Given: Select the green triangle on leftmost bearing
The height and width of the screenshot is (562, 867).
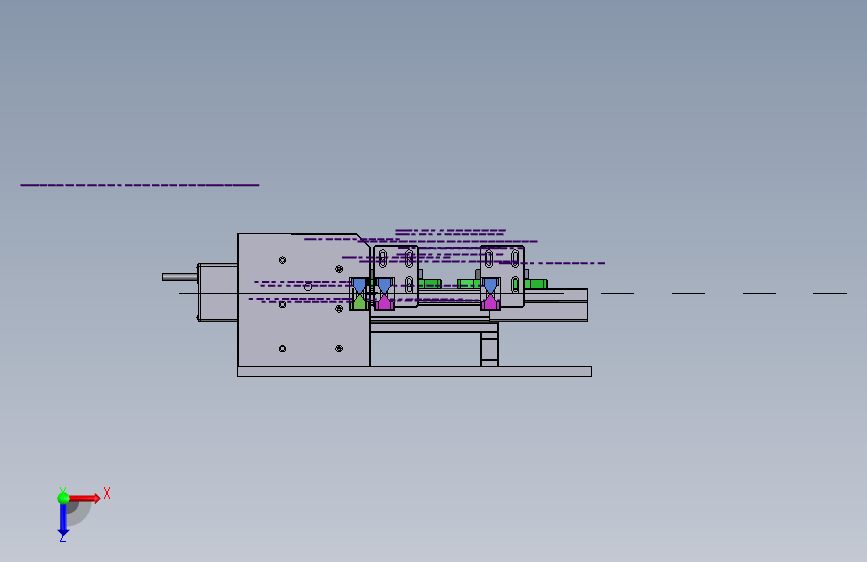Looking at the screenshot, I should pos(359,302).
